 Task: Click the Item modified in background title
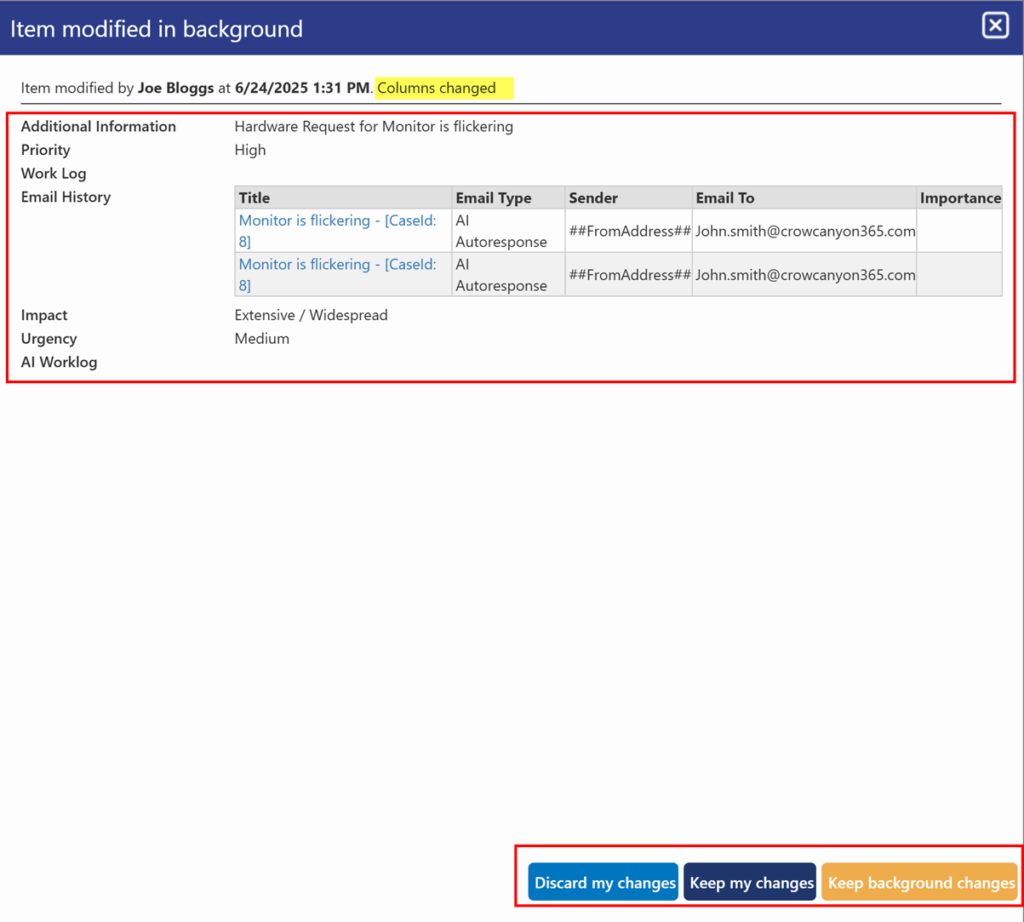coord(156,29)
